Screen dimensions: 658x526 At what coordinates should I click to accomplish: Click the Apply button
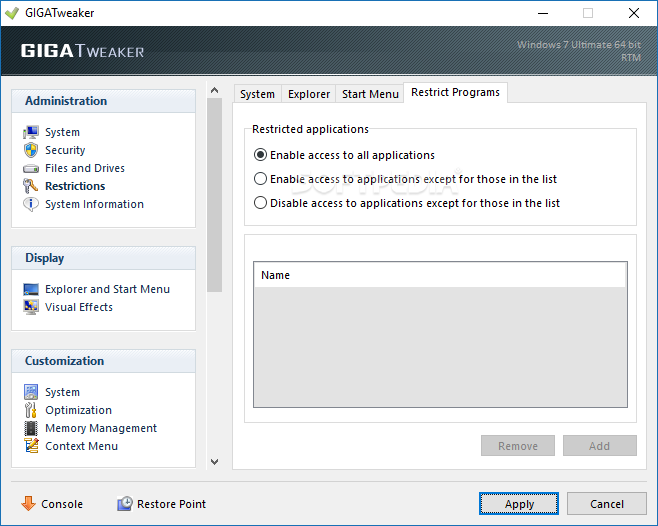[x=519, y=504]
